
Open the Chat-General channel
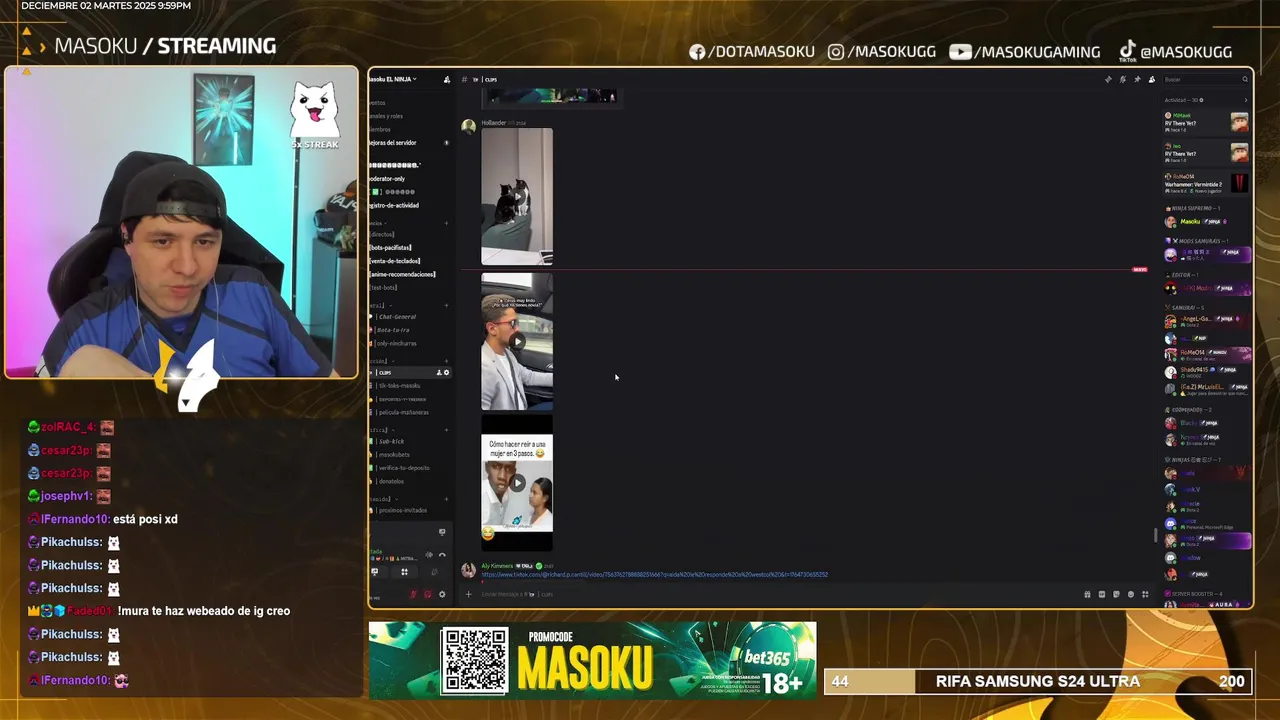(397, 317)
